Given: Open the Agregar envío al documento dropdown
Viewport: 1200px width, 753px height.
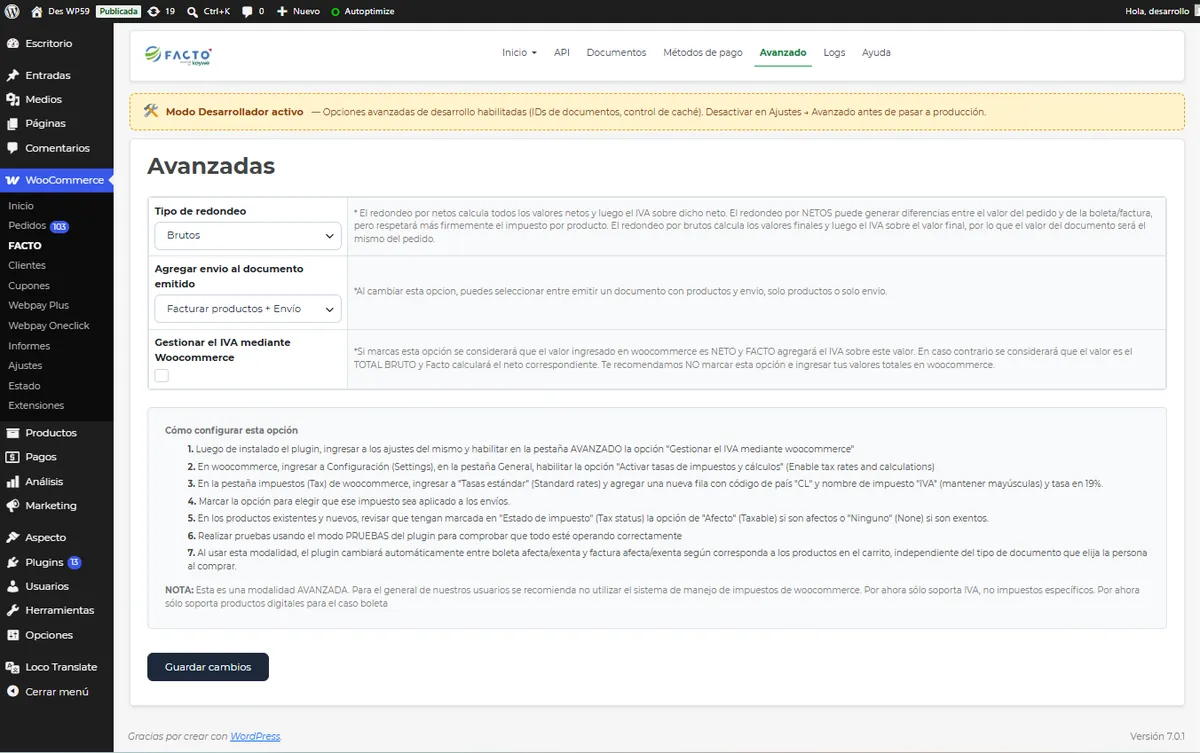Looking at the screenshot, I should [x=248, y=309].
